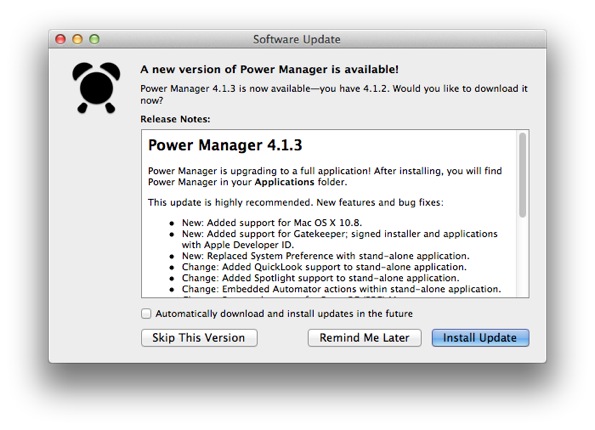Click the '4.1.3 is now available' message text
The image size is (595, 430).
point(334,94)
